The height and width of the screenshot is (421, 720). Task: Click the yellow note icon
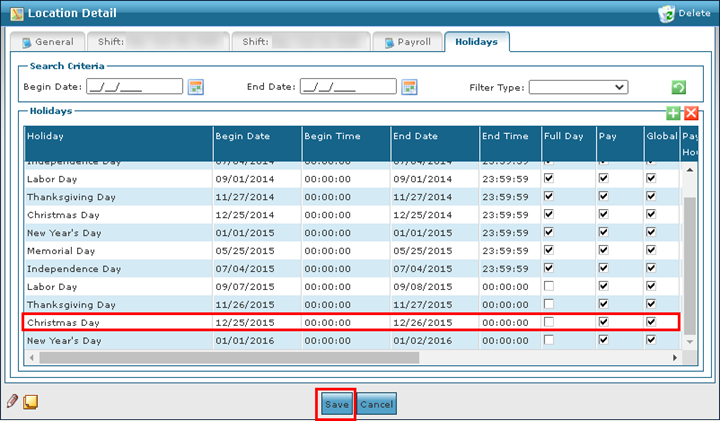(x=31, y=402)
